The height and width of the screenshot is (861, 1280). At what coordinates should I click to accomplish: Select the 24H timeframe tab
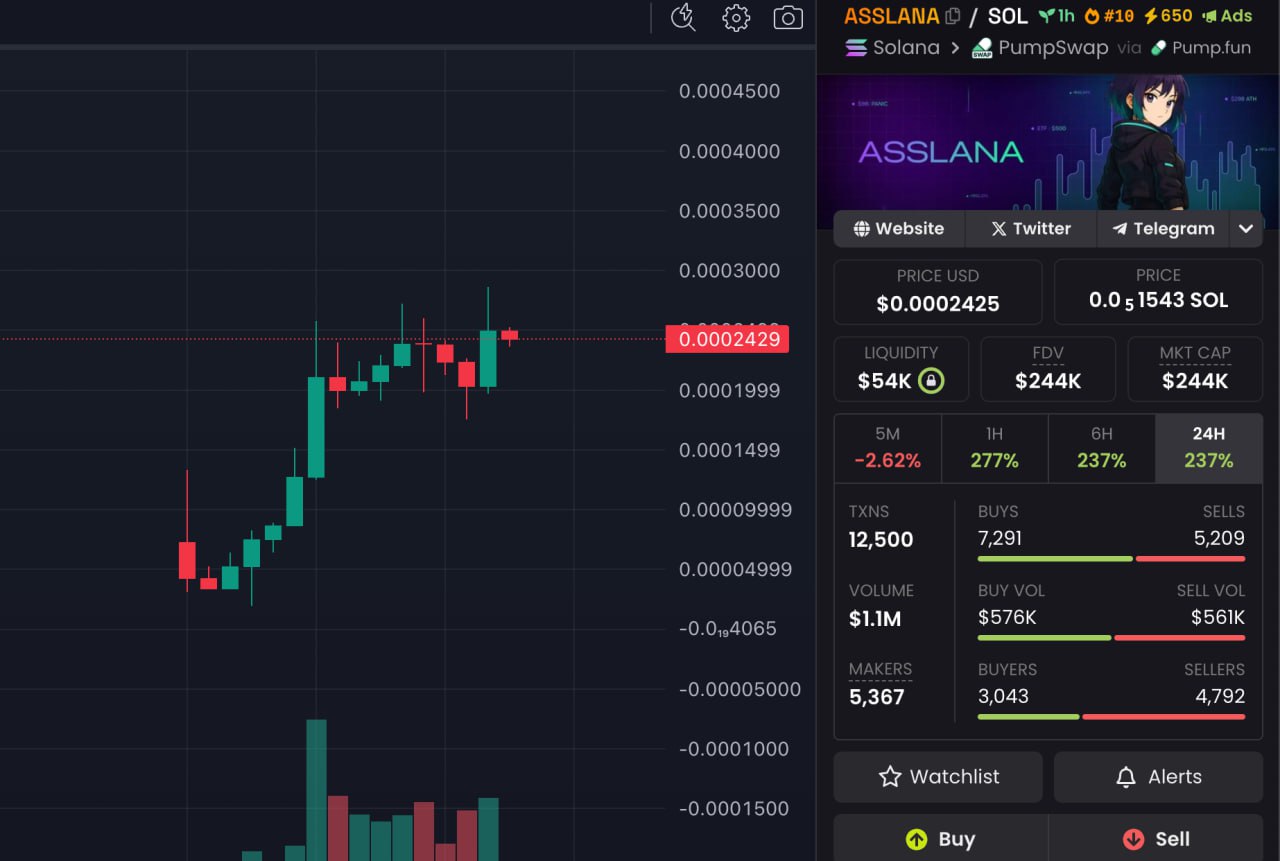(1209, 448)
